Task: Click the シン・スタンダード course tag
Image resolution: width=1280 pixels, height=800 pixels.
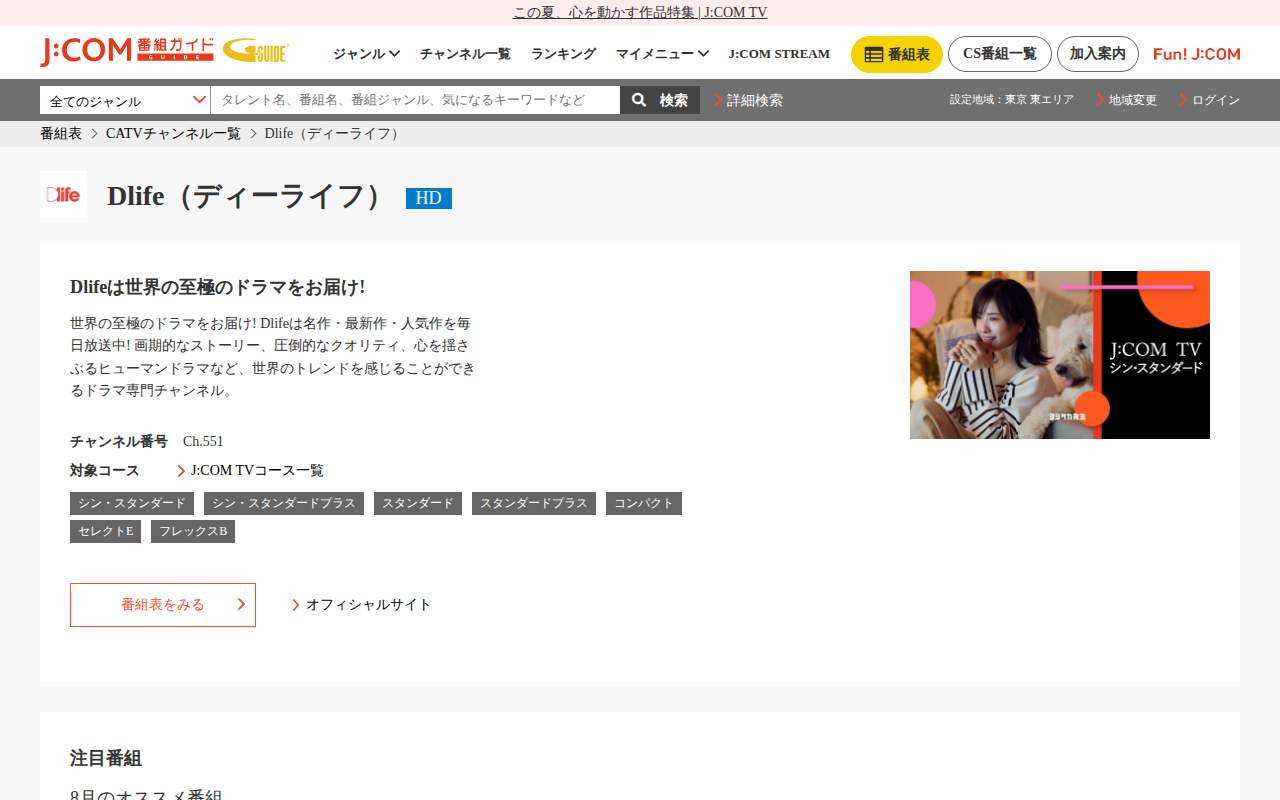Action: [x=132, y=503]
